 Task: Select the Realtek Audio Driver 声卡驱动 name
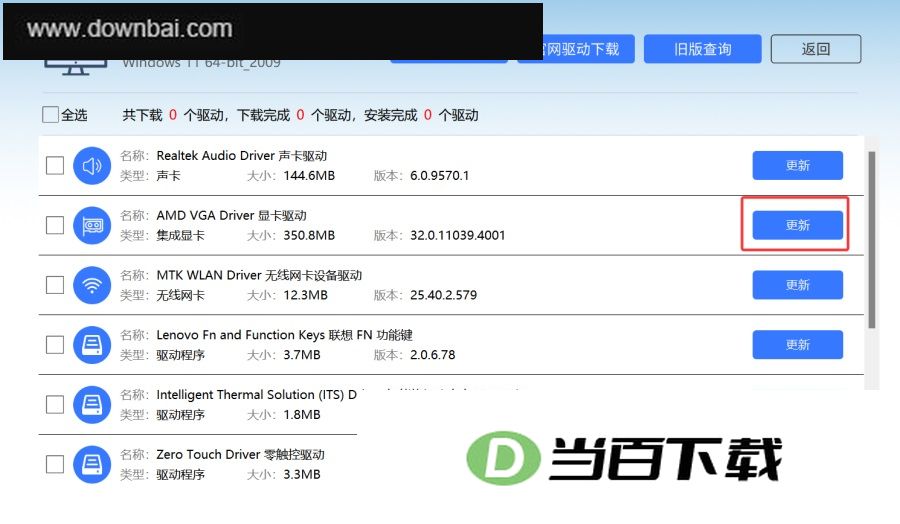click(242, 156)
